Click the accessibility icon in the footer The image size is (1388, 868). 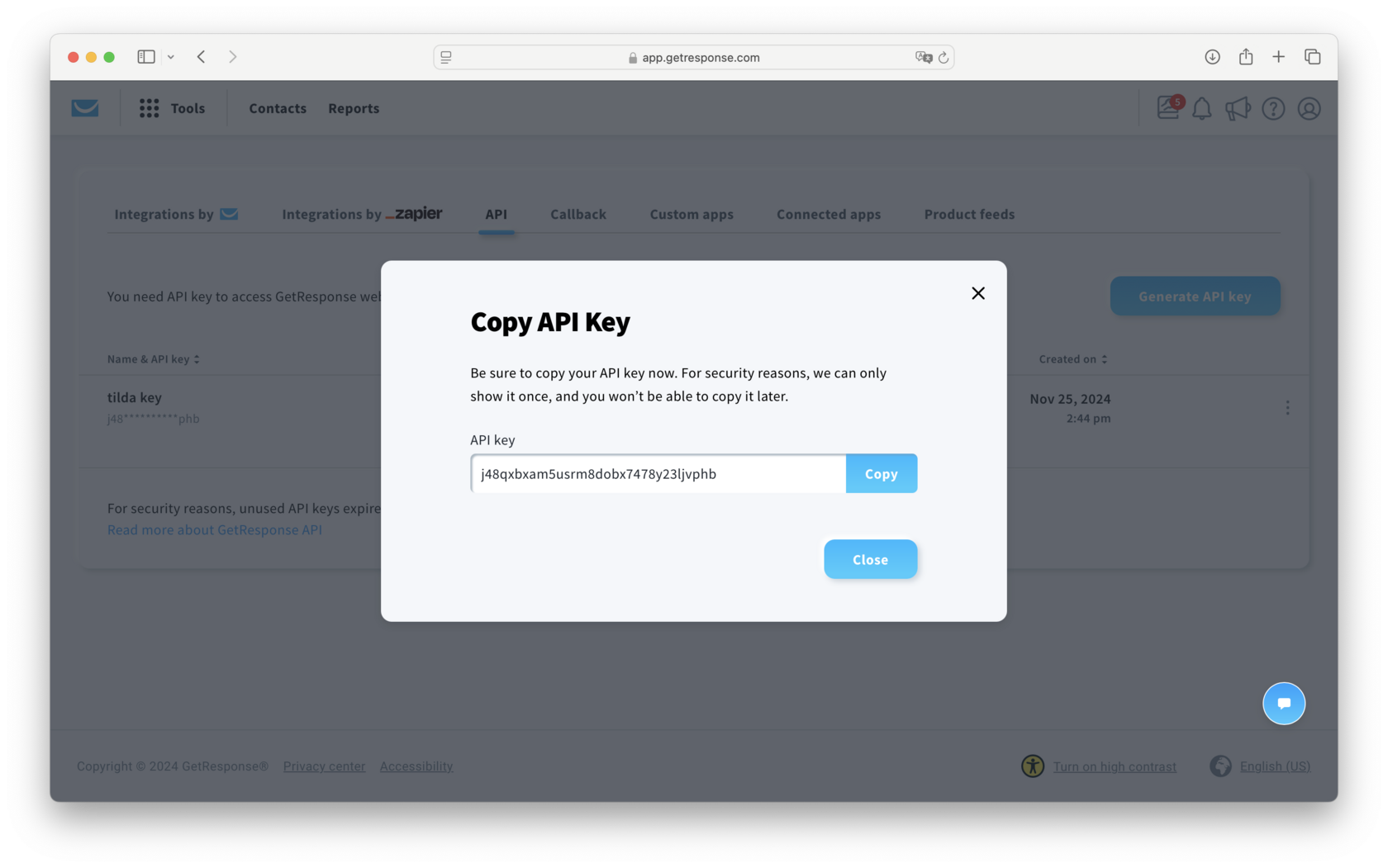click(x=1032, y=766)
